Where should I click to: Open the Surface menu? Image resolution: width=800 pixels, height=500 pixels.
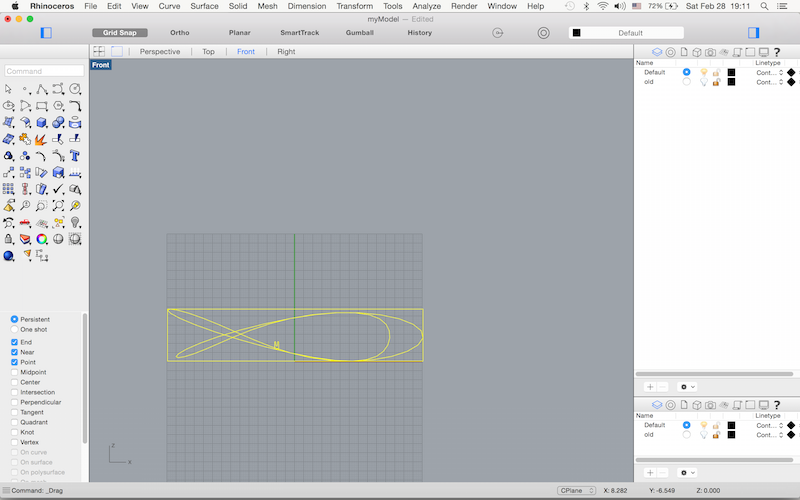tap(204, 6)
